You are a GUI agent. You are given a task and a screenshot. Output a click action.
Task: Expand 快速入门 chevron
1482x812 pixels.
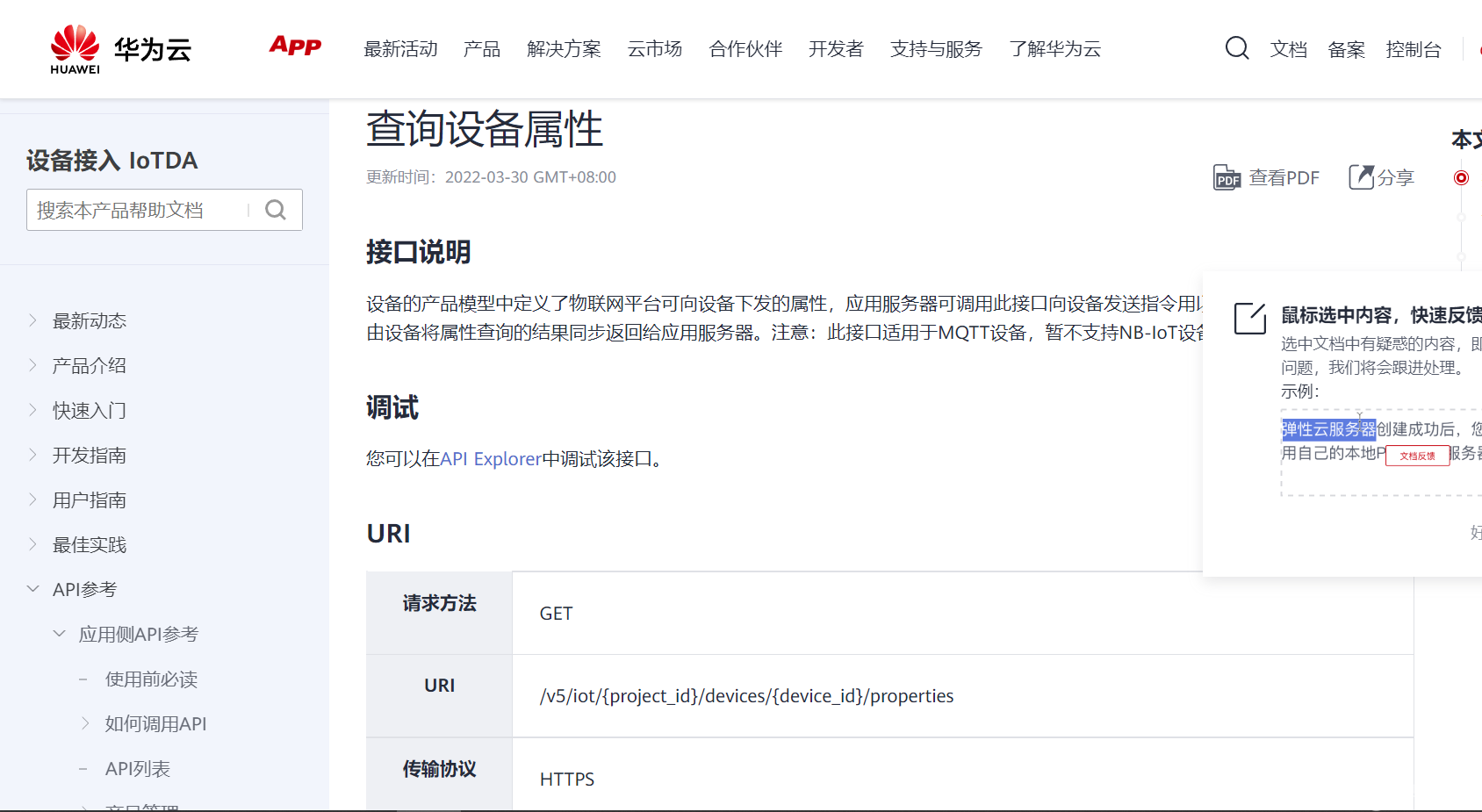(x=32, y=410)
